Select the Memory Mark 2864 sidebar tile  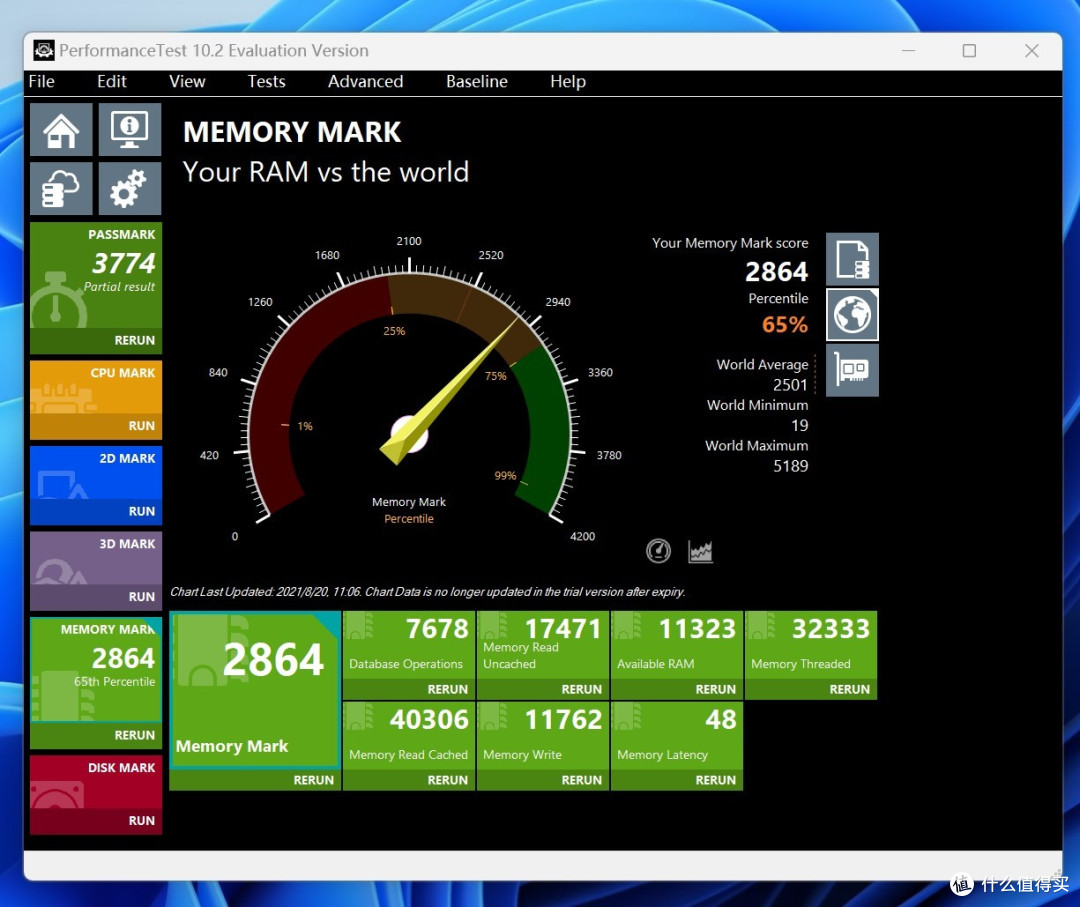click(x=96, y=669)
